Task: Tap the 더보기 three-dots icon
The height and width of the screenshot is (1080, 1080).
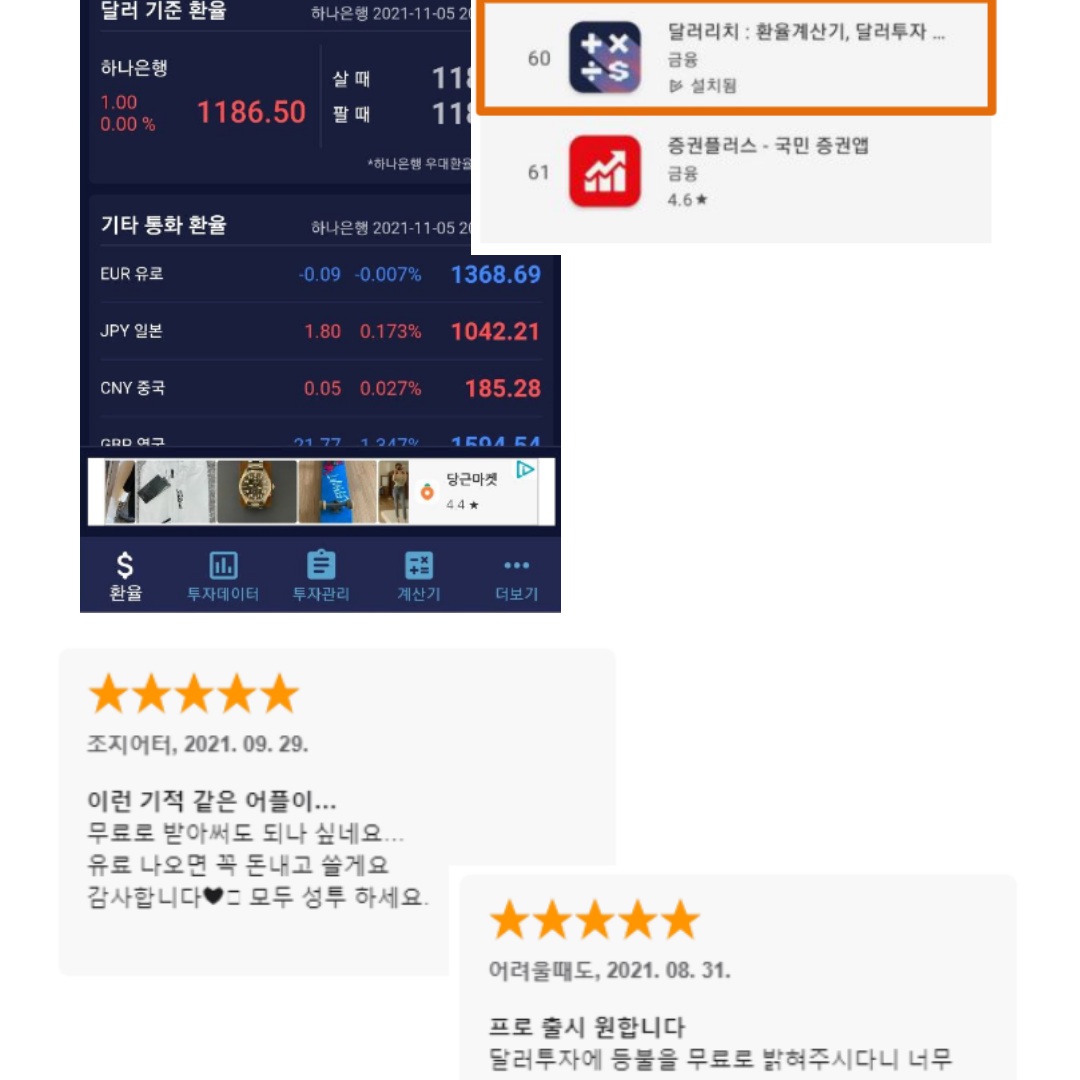Action: coord(517,565)
